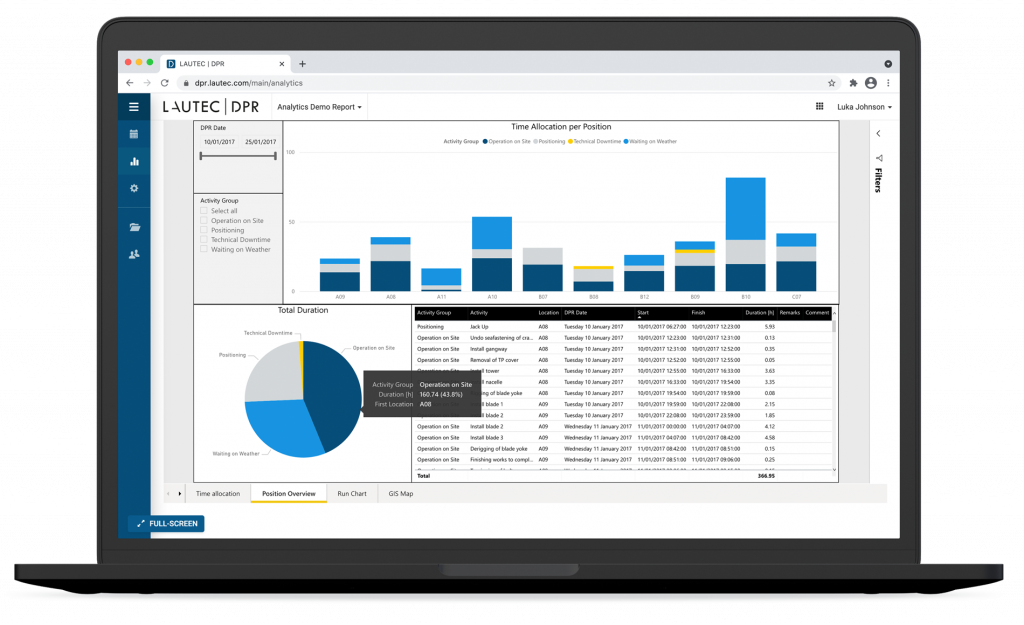Open the Analytics Demo Report dropdown

(x=319, y=106)
